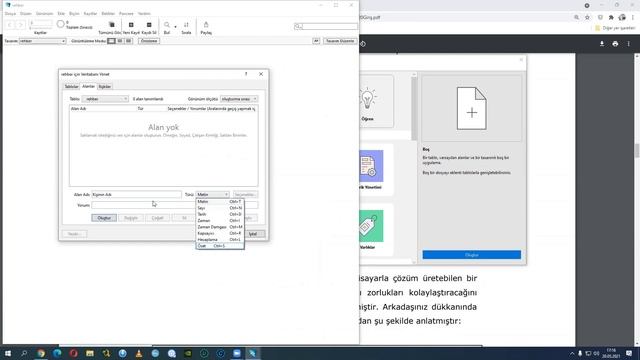Image resolution: width=640 pixels, height=360 pixels.
Task: Open the Düzen menu
Action: (26, 13)
